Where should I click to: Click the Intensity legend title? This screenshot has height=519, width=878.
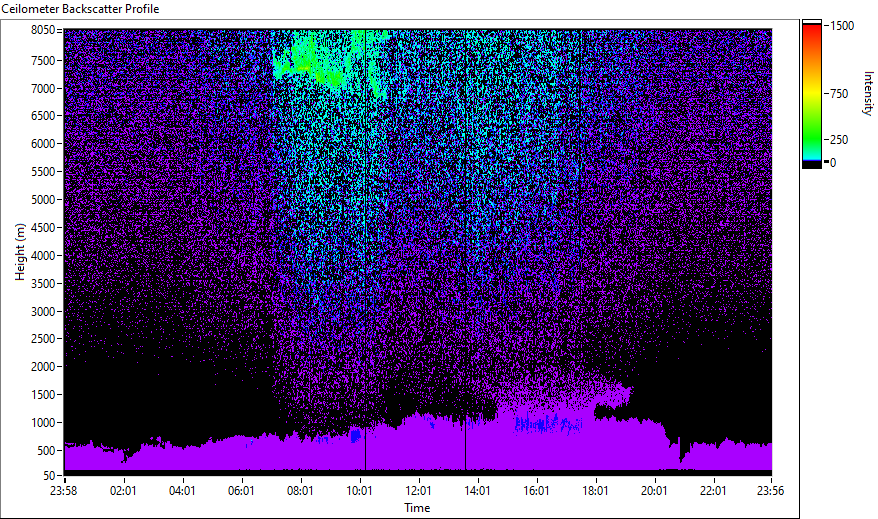coord(868,93)
